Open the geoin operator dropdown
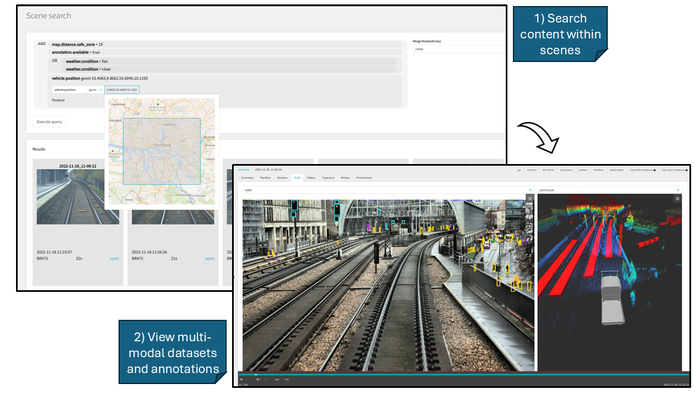The width and height of the screenshot is (700, 395). coord(95,90)
